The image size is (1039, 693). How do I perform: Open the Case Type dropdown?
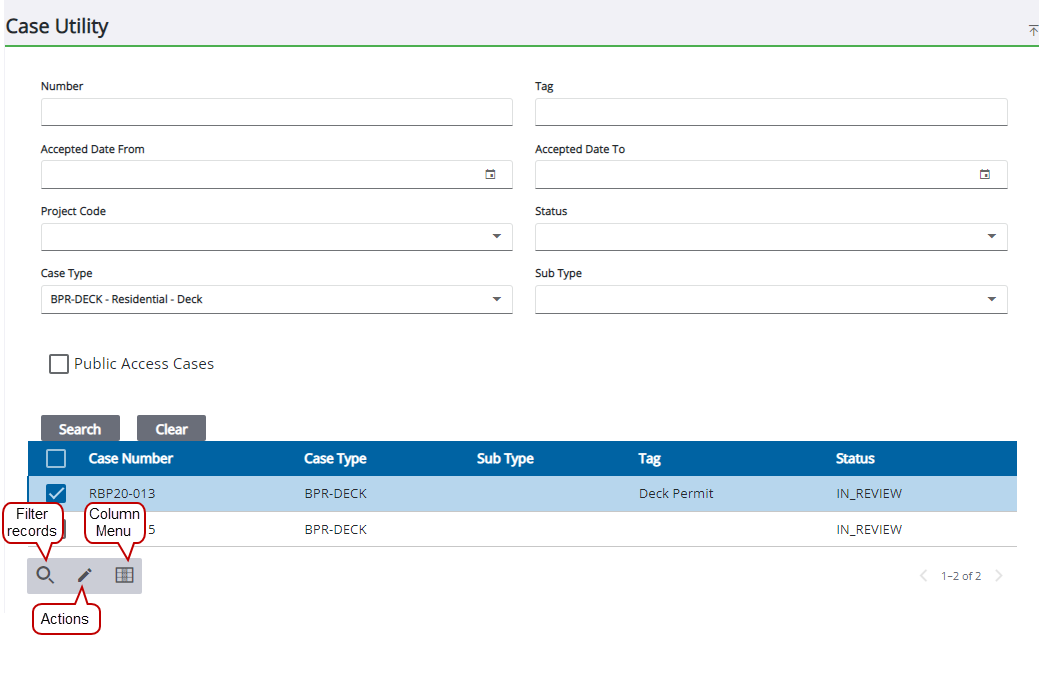496,299
